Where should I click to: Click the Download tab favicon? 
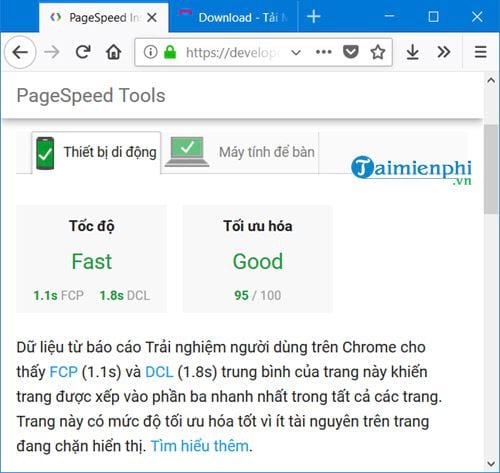point(185,14)
